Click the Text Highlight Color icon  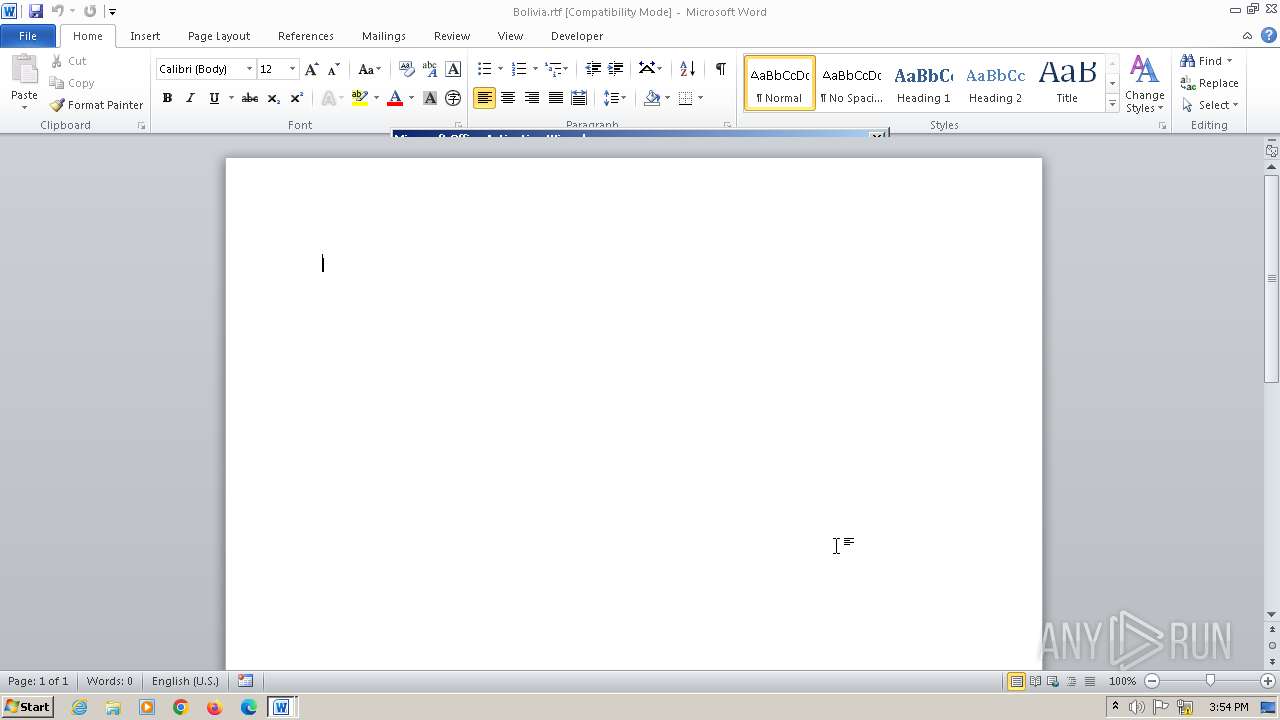360,98
